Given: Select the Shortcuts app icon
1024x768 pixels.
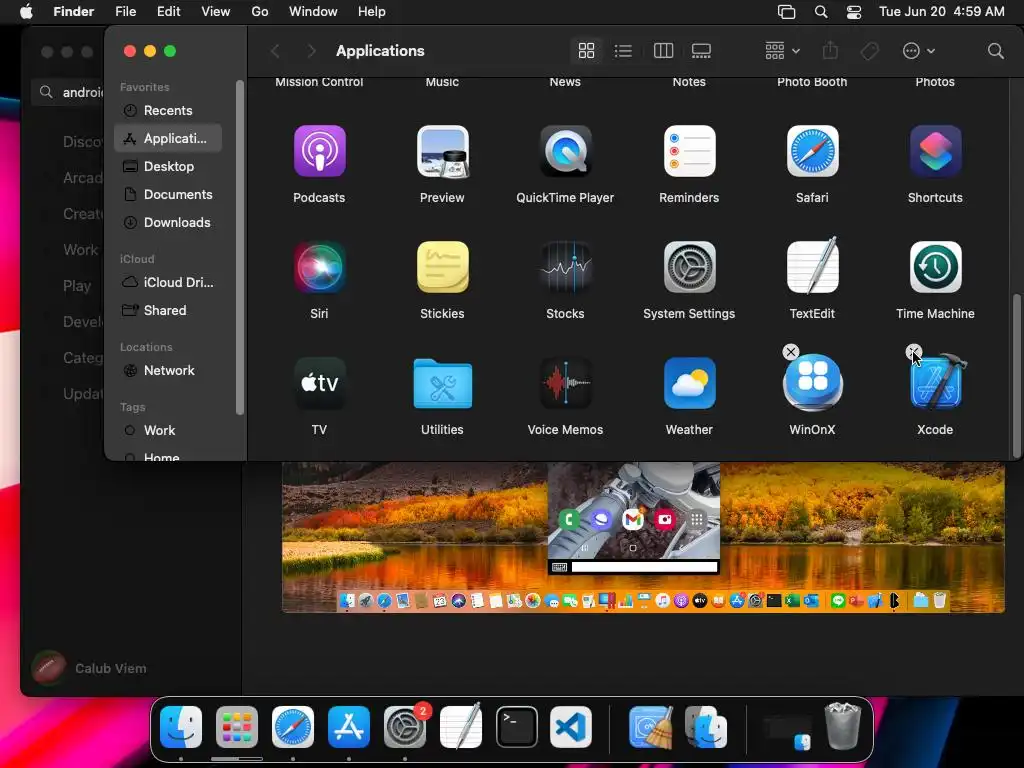Looking at the screenshot, I should coord(935,152).
